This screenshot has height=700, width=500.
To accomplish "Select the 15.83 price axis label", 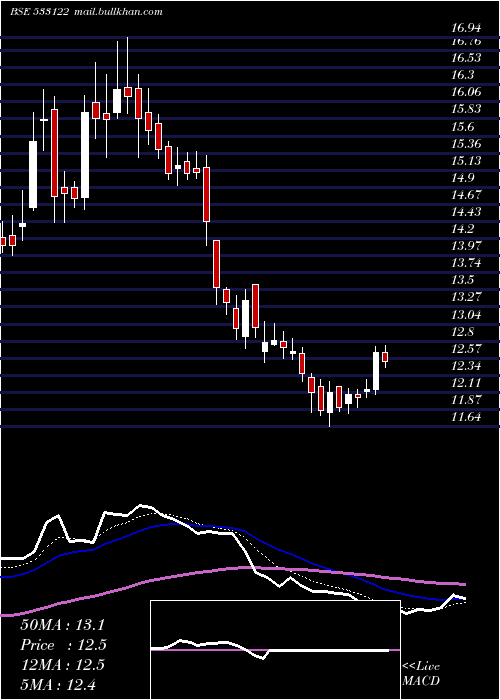I will 466,109.
